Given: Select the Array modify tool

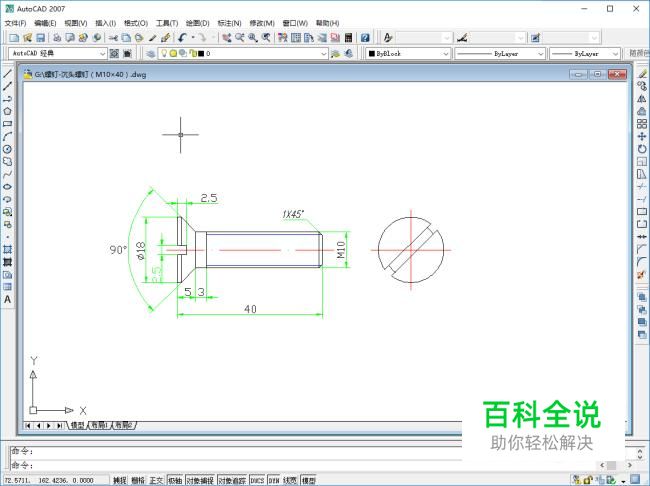Looking at the screenshot, I should click(642, 124).
